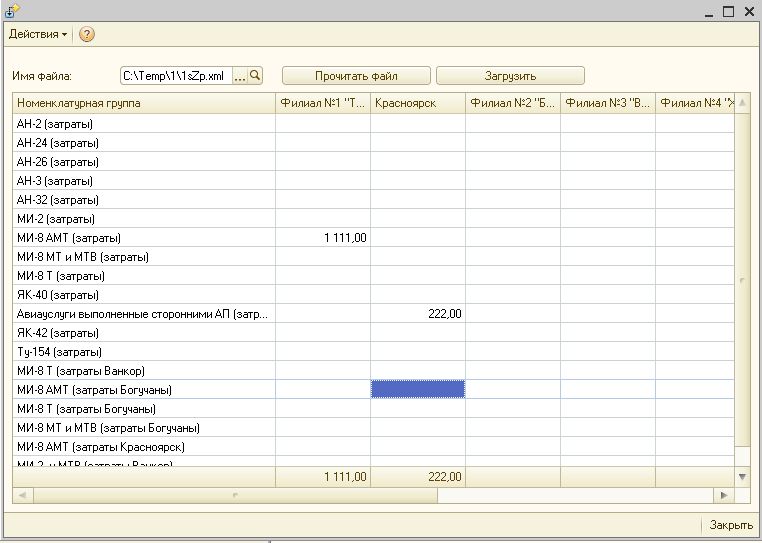Click the Красноярск column header
This screenshot has width=762, height=543.
[x=417, y=103]
